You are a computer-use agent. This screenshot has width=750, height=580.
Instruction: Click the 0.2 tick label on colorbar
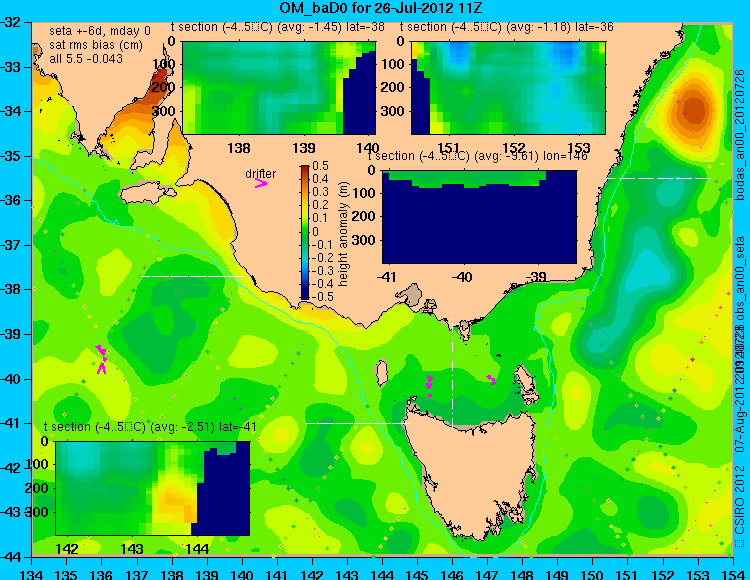pyautogui.click(x=320, y=205)
